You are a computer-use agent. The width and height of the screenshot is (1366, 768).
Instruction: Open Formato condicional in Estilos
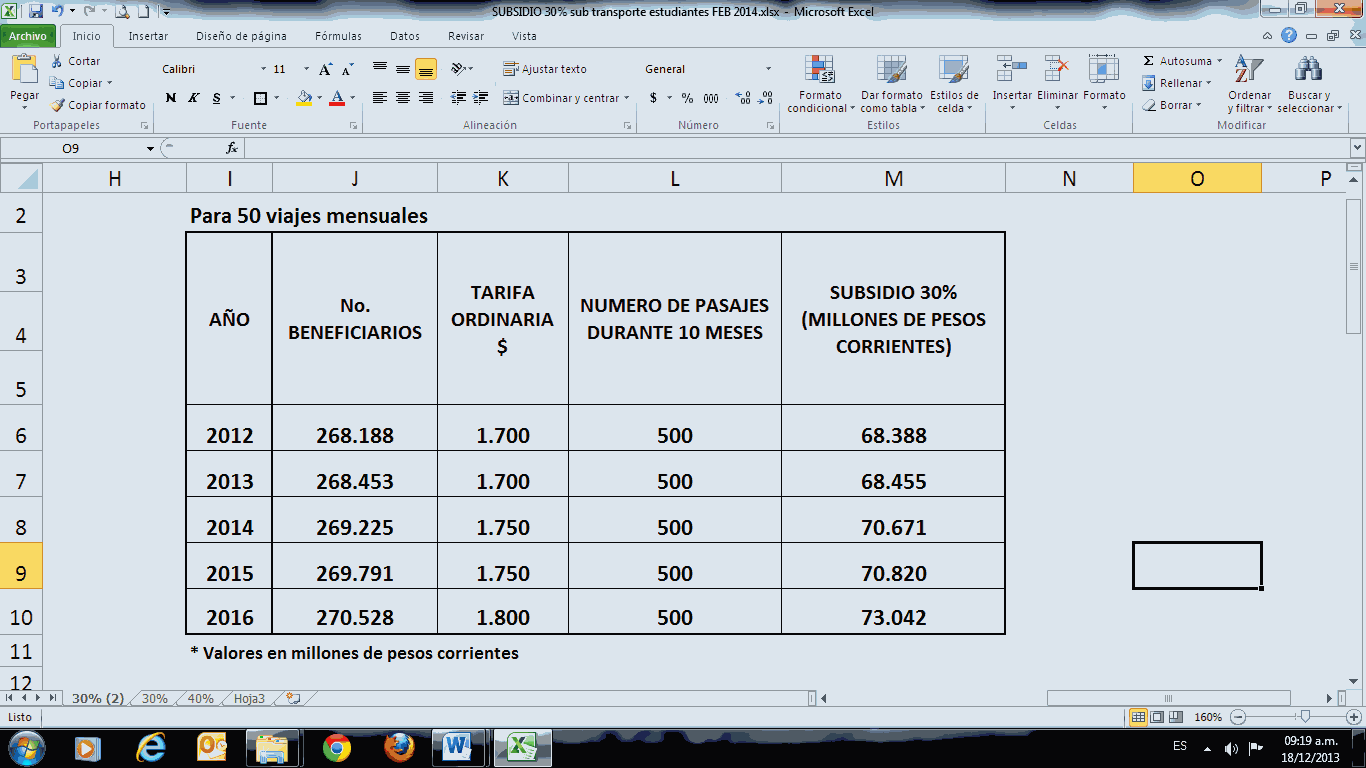[820, 70]
